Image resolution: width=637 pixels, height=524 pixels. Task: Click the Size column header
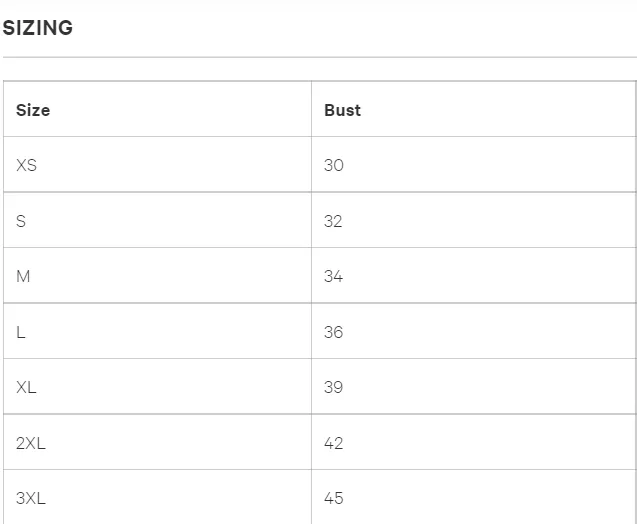pyautogui.click(x=33, y=110)
